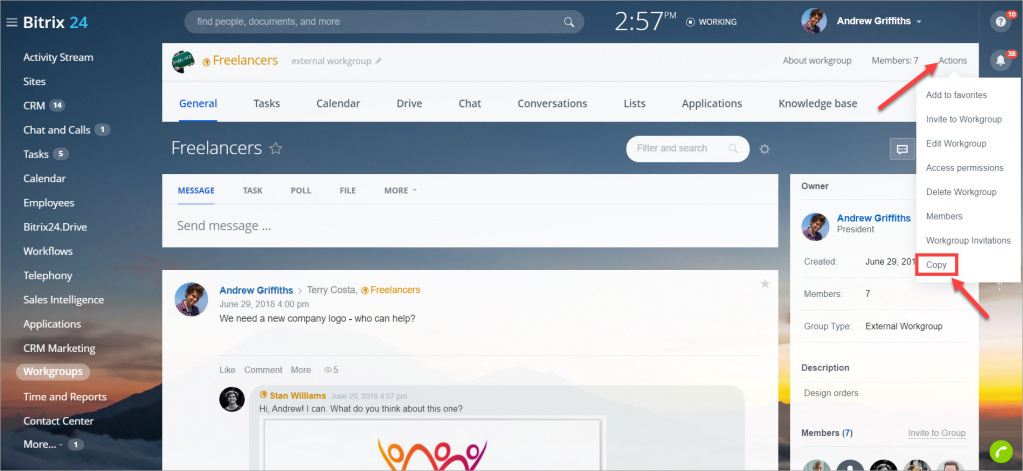
Task: Like Andrew Griffiths' post
Action: pos(227,370)
